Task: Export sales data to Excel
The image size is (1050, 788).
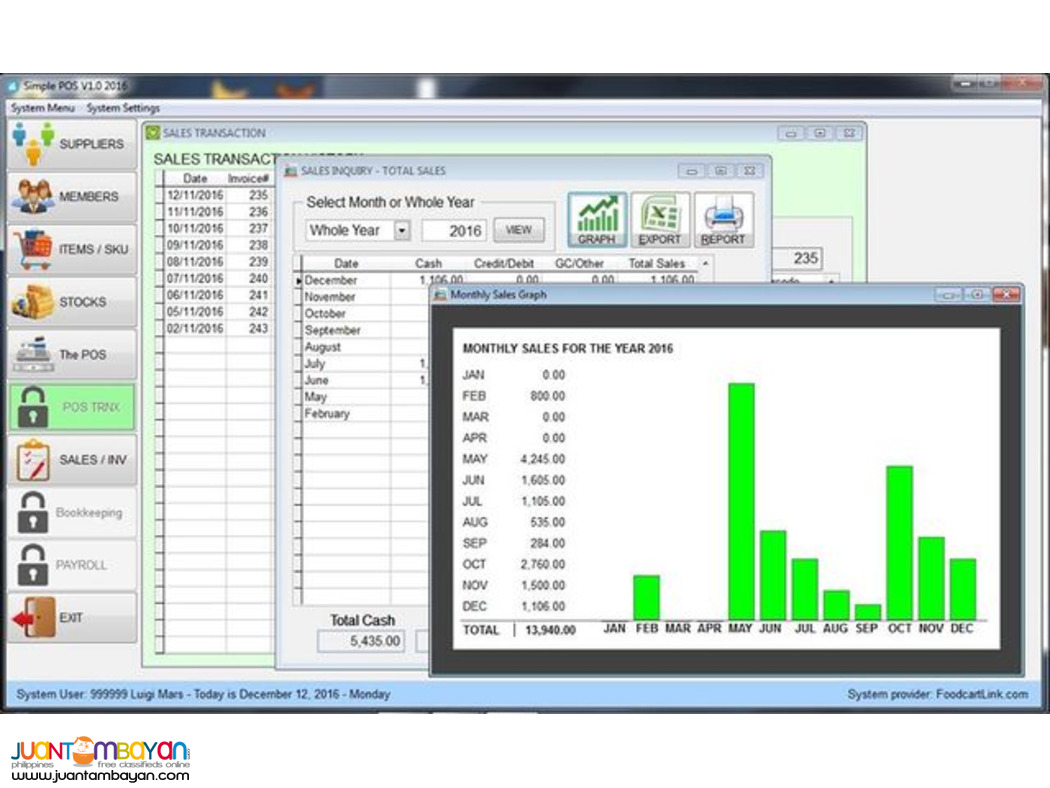Action: [x=660, y=220]
